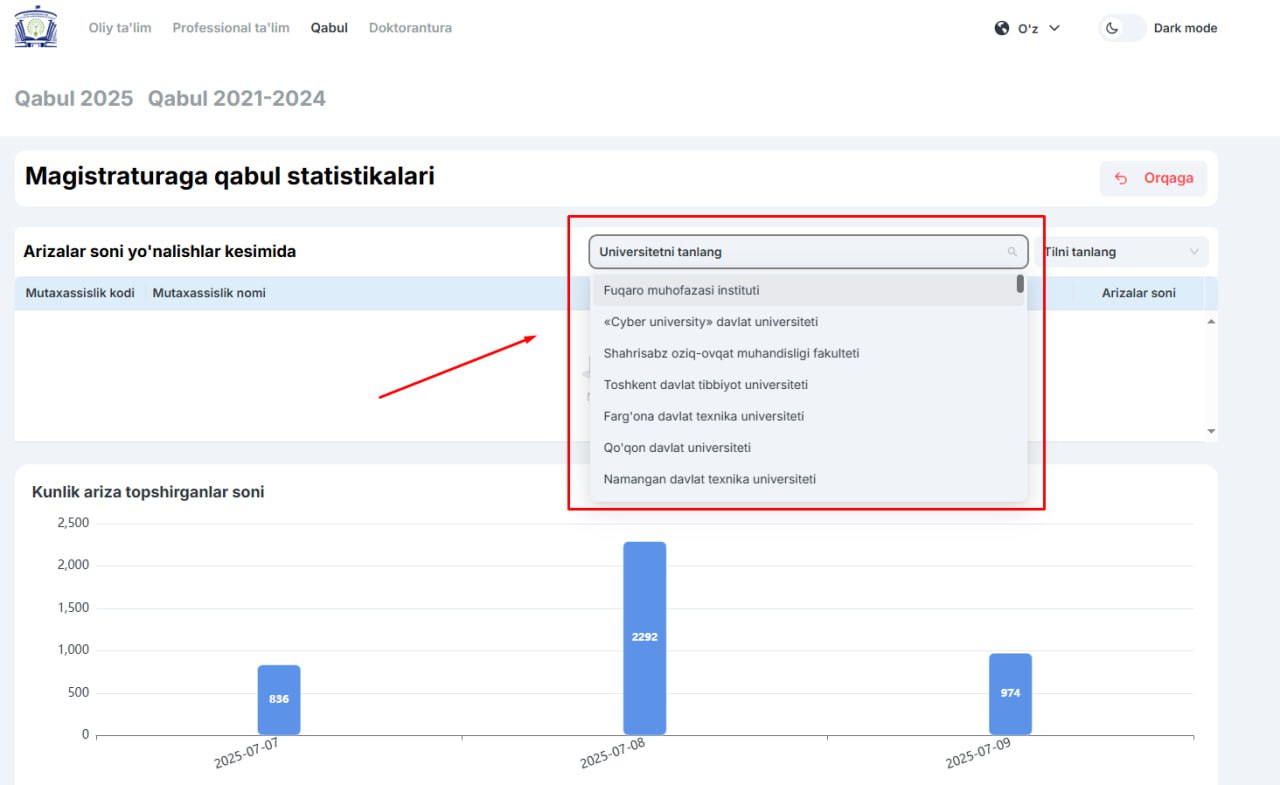Click the dropdown list scrollbar thumb
Image resolution: width=1280 pixels, height=785 pixels.
1020,283
